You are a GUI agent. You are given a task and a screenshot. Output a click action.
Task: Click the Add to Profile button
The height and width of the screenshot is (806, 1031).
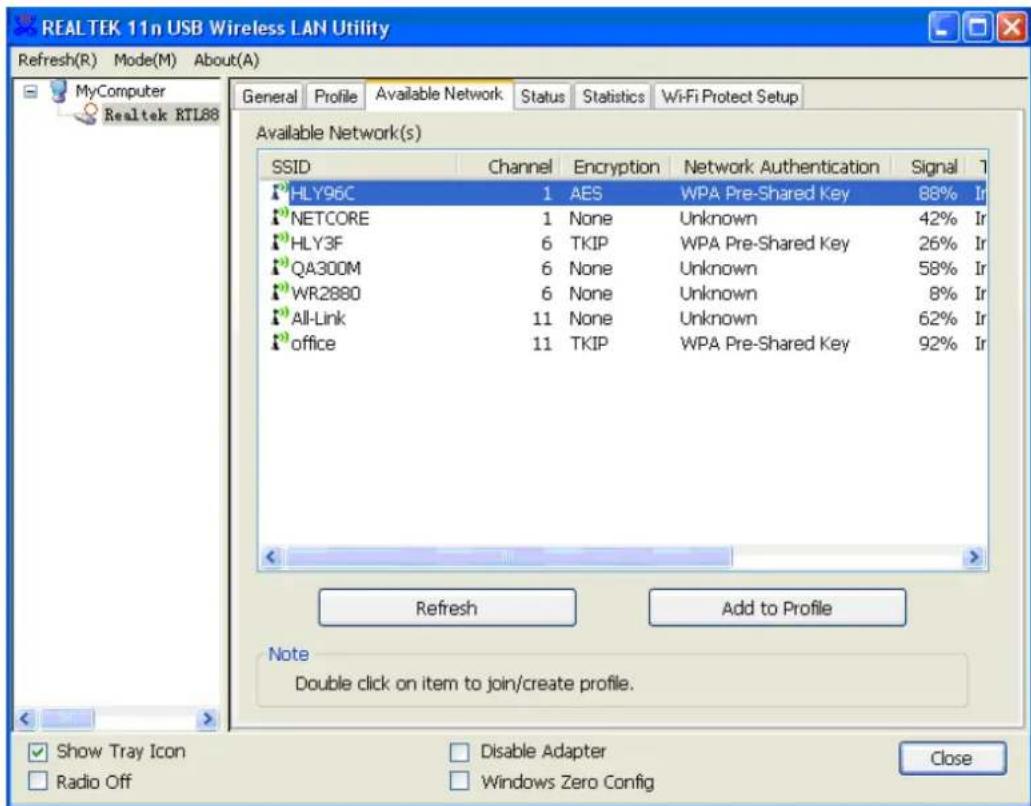pyautogui.click(x=777, y=607)
